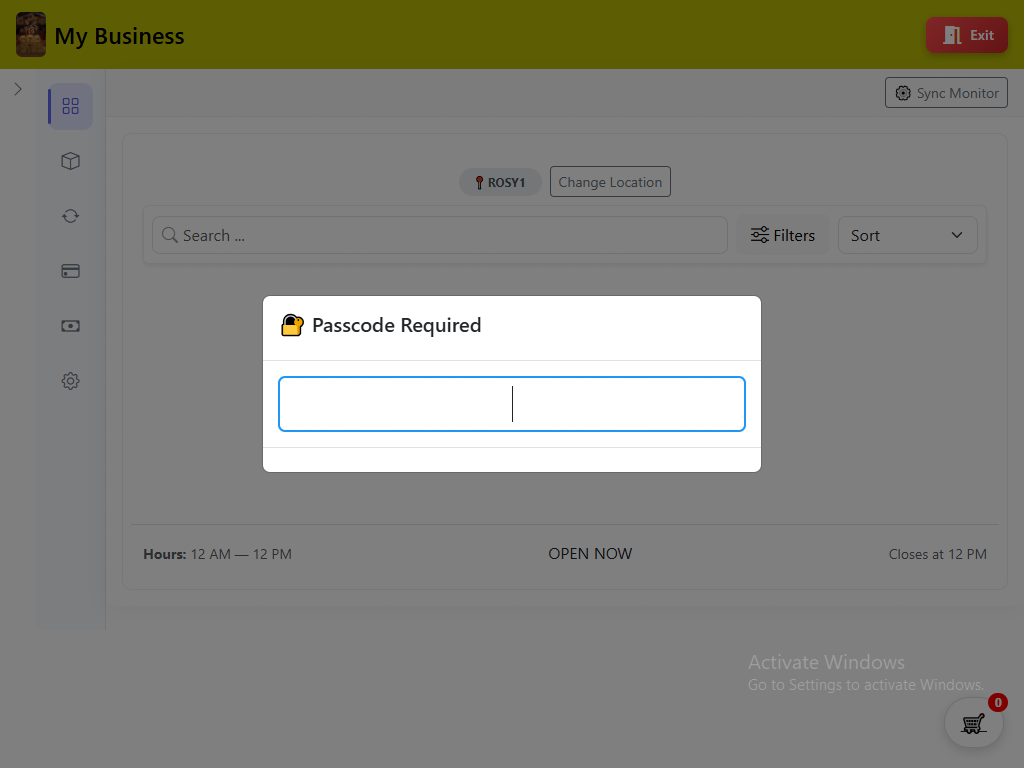The height and width of the screenshot is (768, 1024).
Task: Open the settings gear icon in sidebar
Action: click(x=71, y=381)
